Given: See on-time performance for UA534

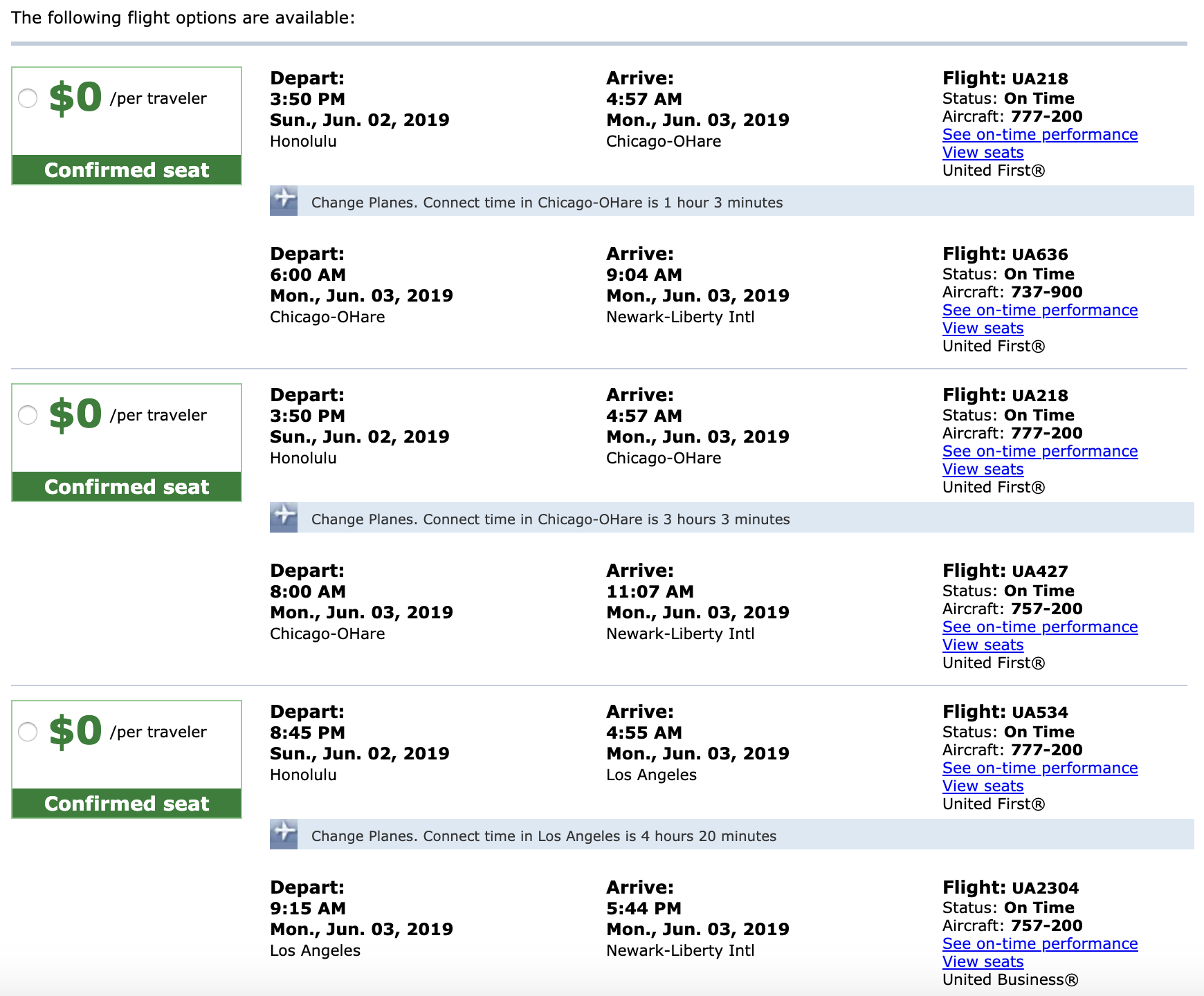Looking at the screenshot, I should pyautogui.click(x=1039, y=768).
